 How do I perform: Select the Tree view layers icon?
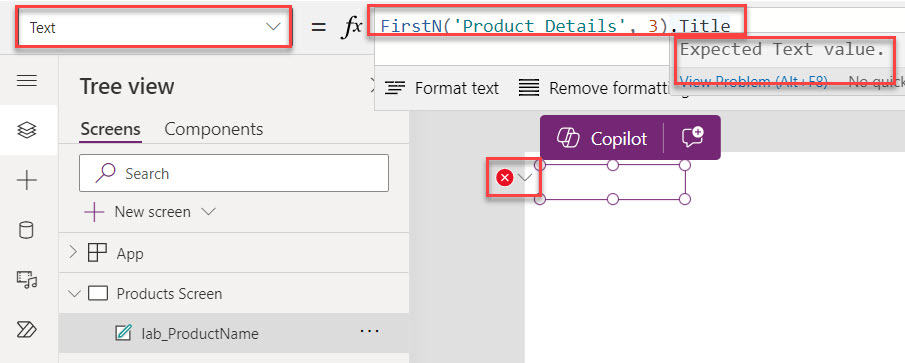tap(27, 130)
